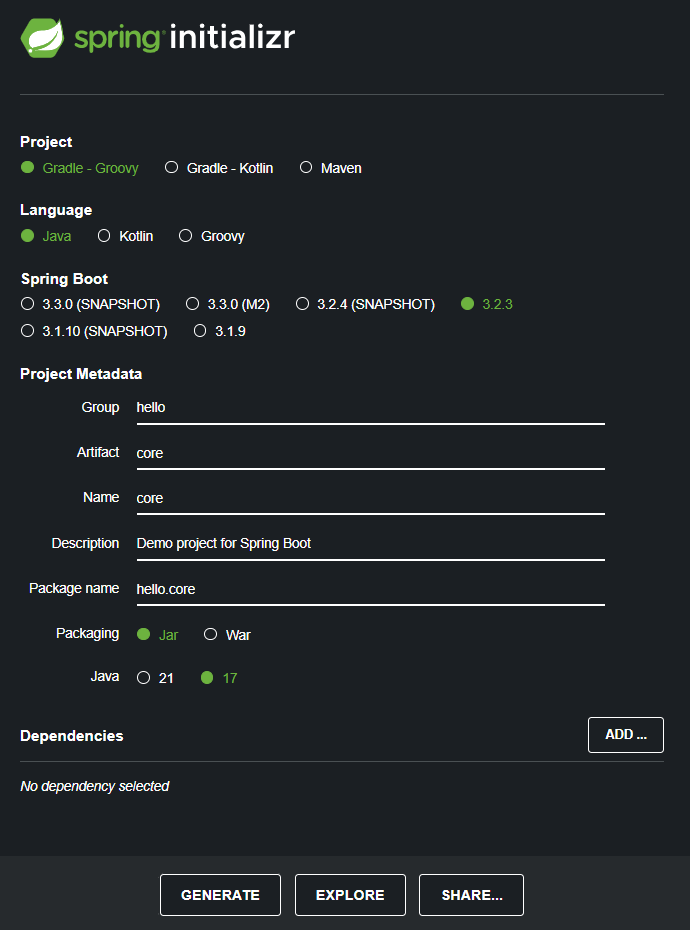Screen dimensions: 690x930
Task: Select the Gradle - Kotlin project option
Action: (219, 168)
